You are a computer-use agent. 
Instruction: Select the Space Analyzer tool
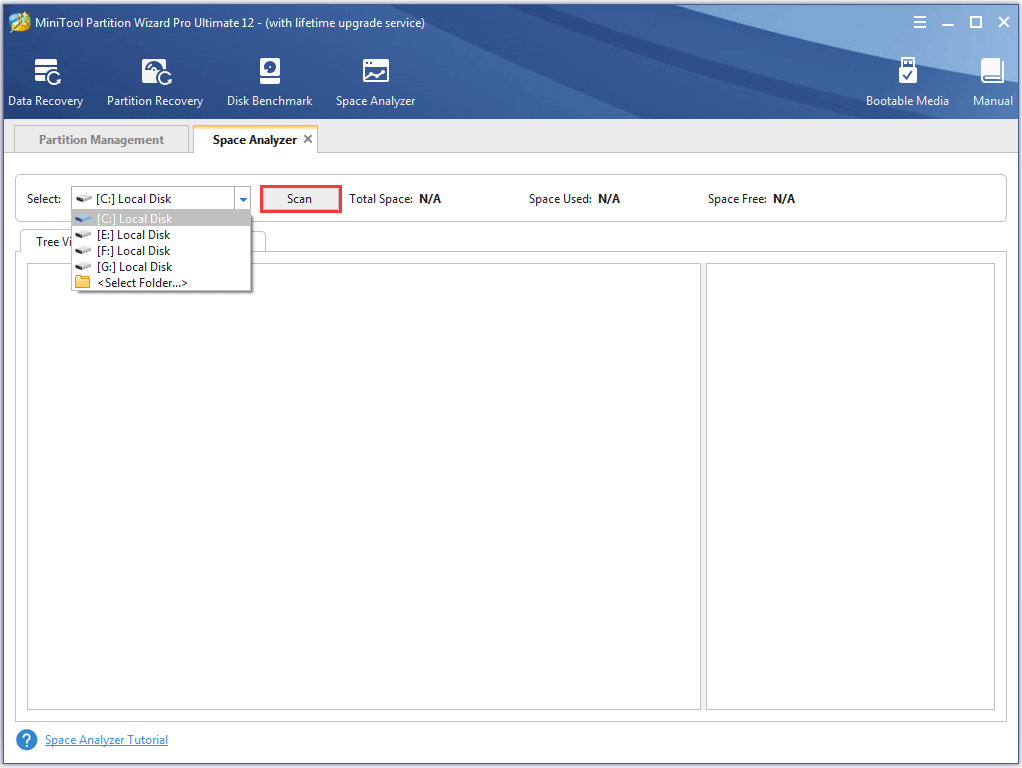pyautogui.click(x=375, y=80)
